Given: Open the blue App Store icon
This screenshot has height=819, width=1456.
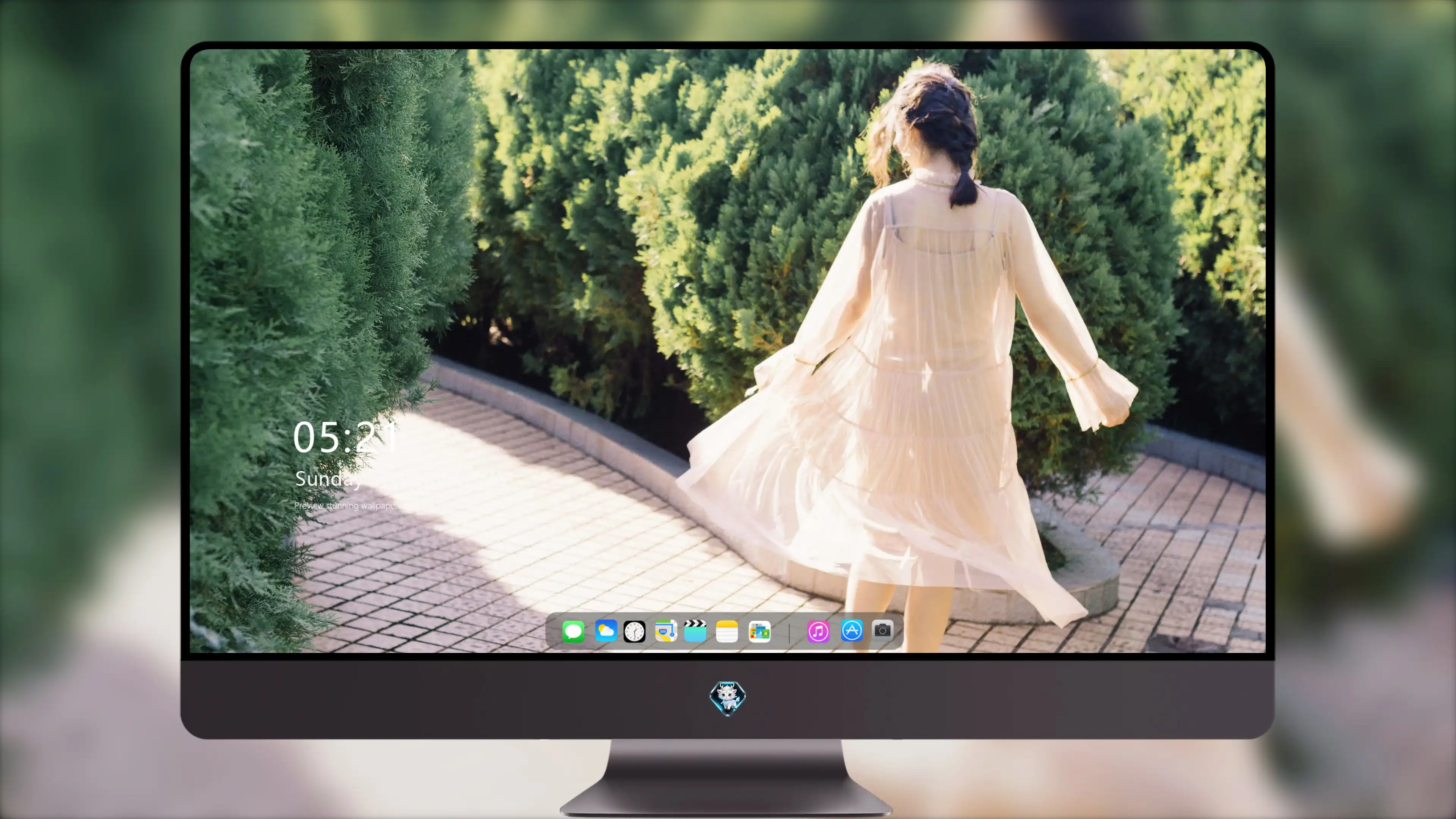Looking at the screenshot, I should tap(852, 631).
